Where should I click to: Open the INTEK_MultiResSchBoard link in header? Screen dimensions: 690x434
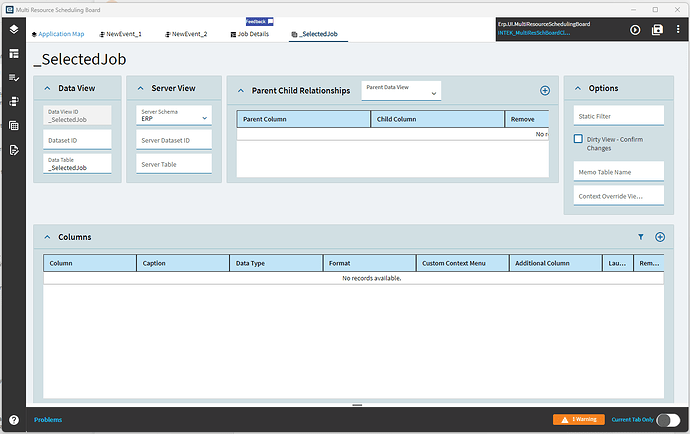click(534, 33)
